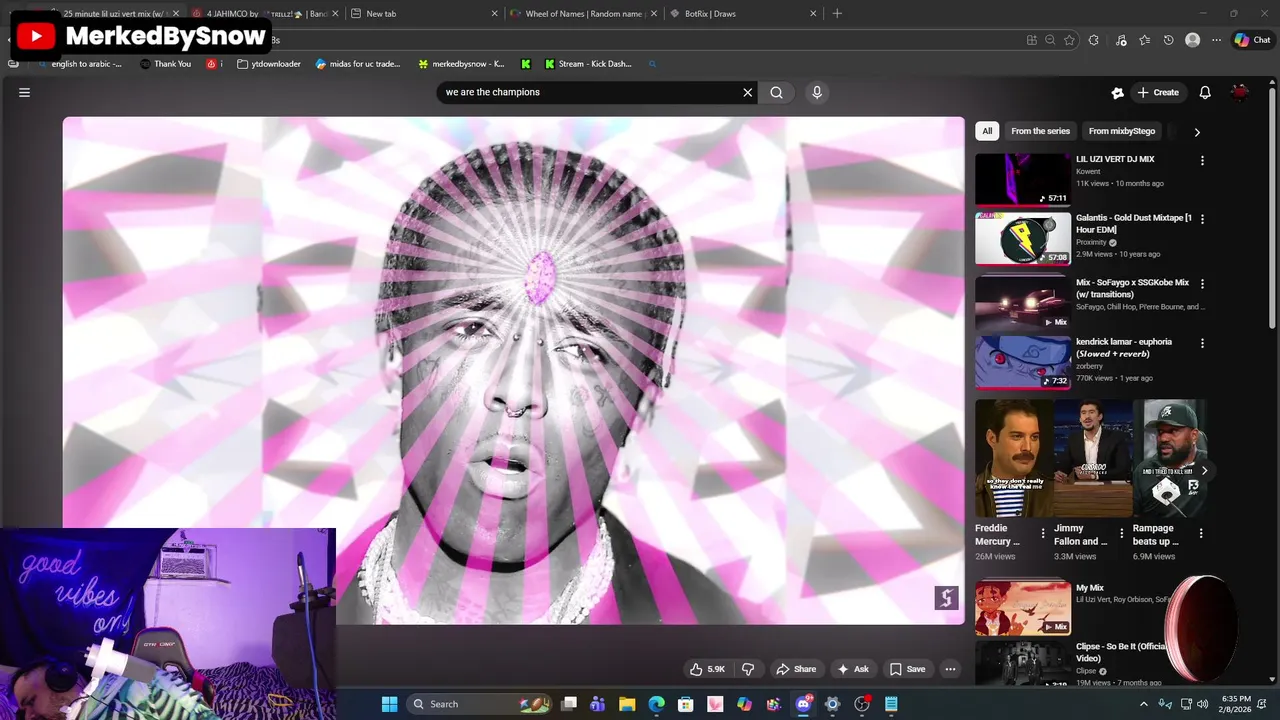
Task: Open browser settings and more menu
Action: [x=1216, y=40]
